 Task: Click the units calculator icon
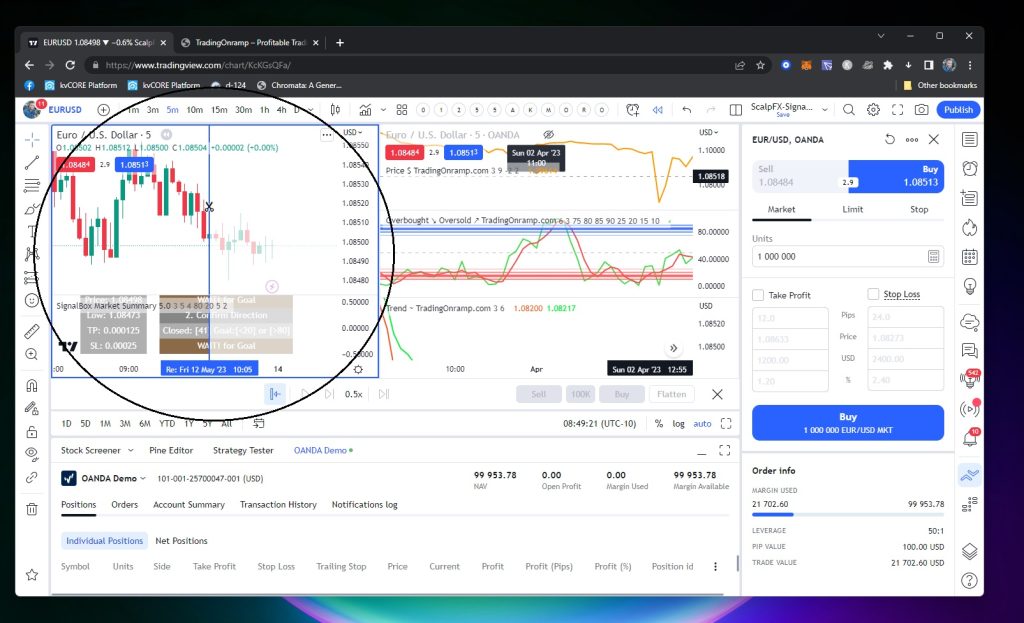[x=933, y=256]
